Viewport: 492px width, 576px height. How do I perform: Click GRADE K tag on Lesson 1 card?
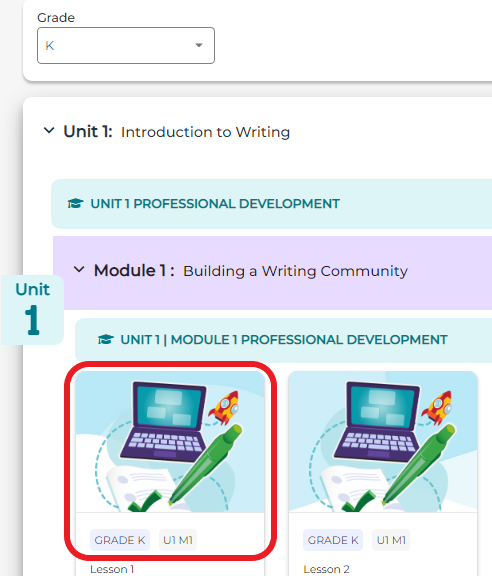(x=120, y=540)
